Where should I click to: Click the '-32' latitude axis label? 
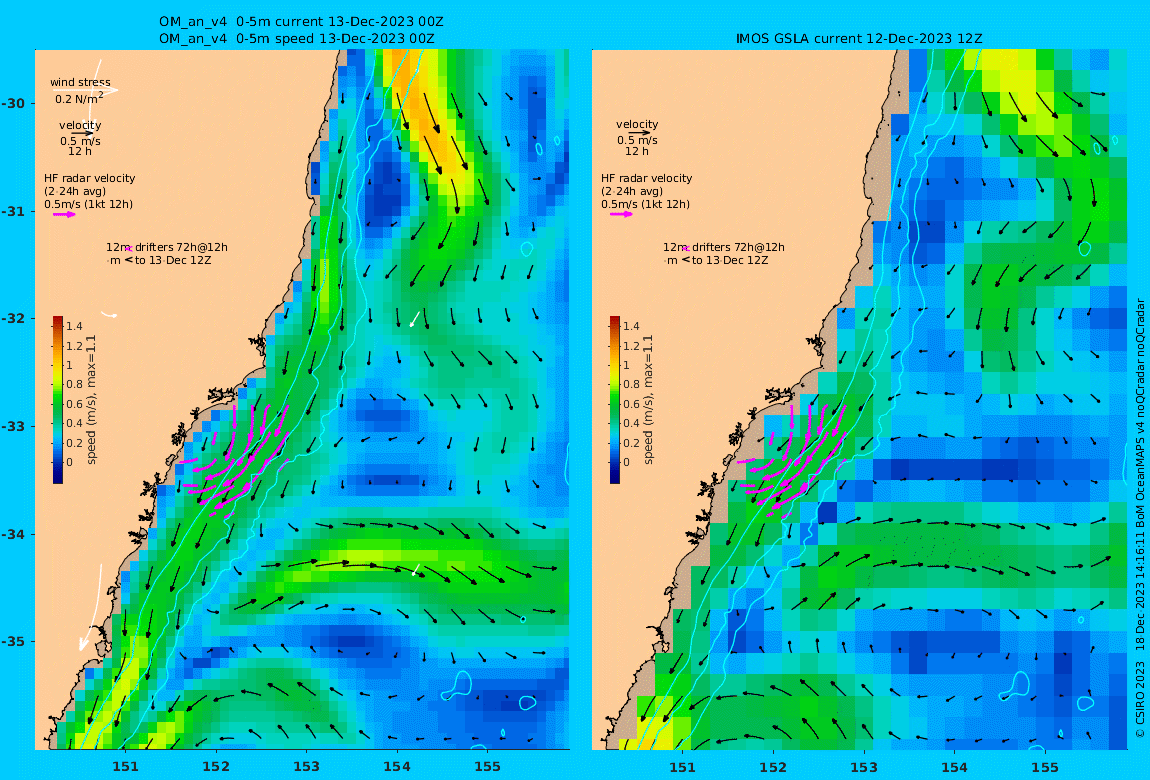coord(12,319)
